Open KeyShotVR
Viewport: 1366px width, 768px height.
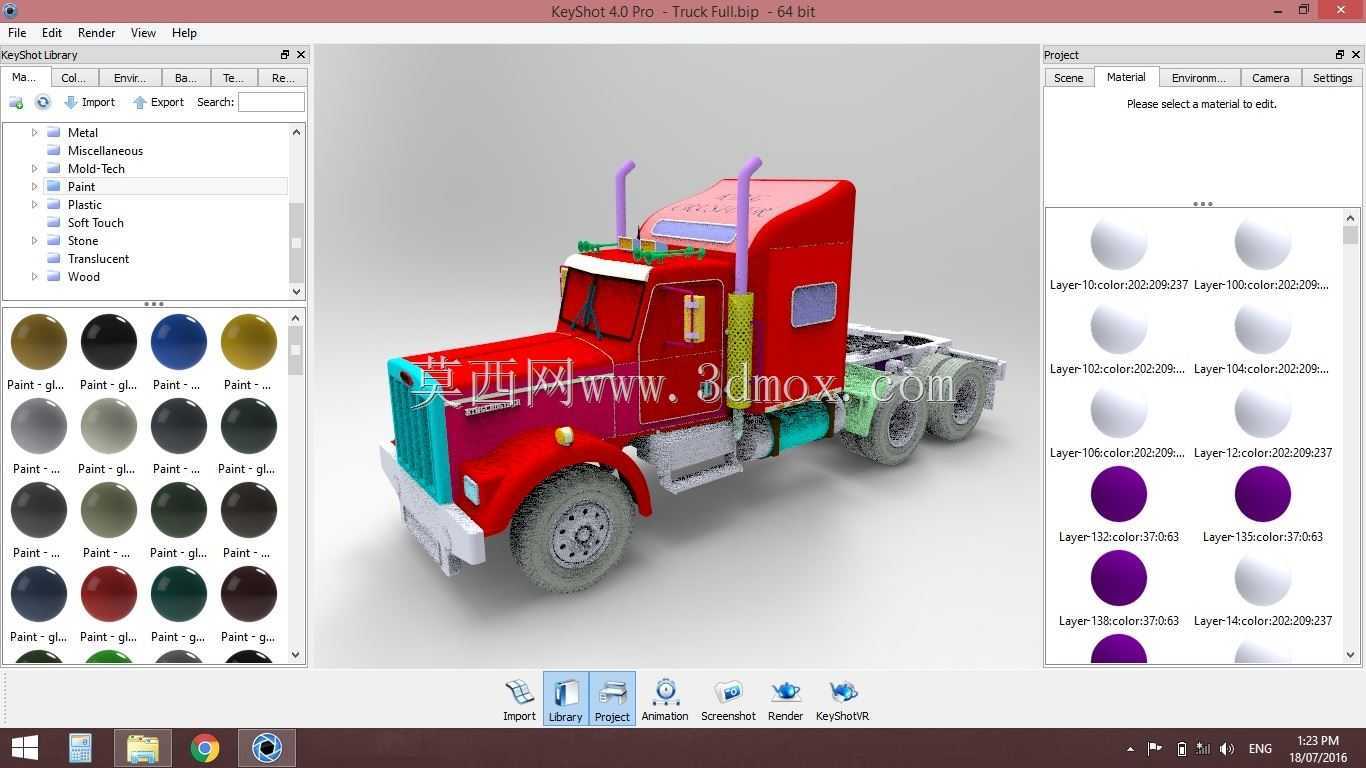point(842,699)
